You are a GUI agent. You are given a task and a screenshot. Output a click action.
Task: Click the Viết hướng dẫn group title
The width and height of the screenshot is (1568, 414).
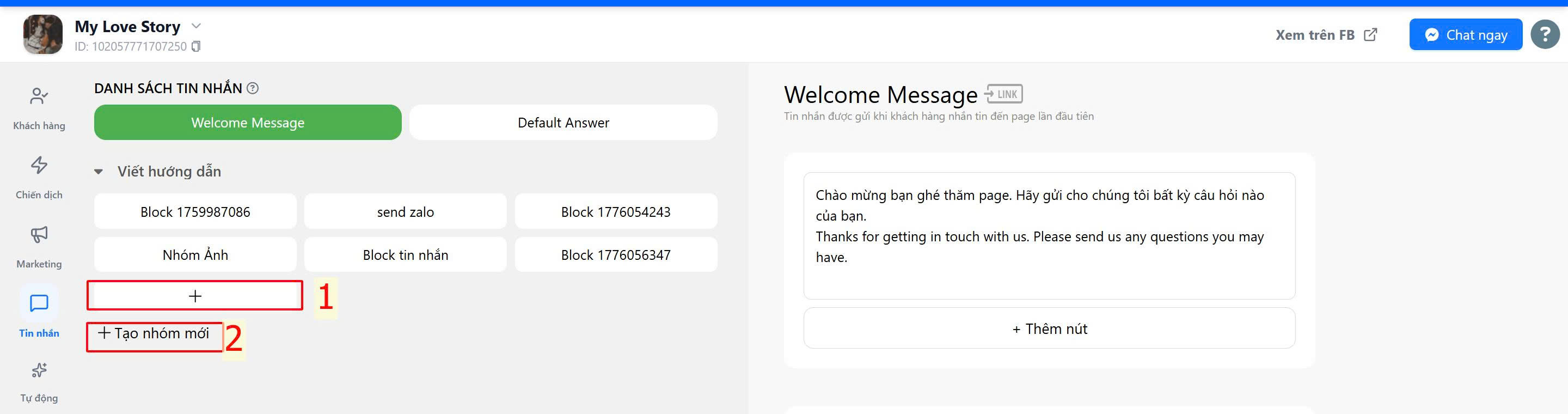pyautogui.click(x=169, y=172)
